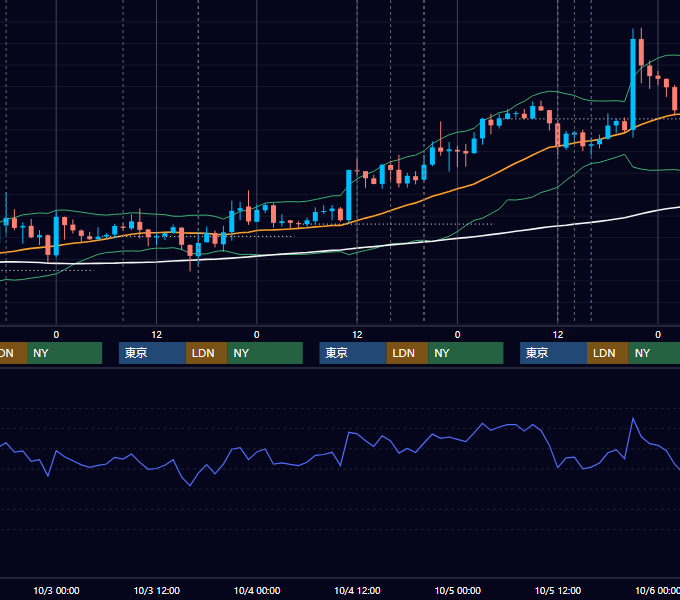Click hour label 12 above 10/3 12:00

click(x=157, y=335)
